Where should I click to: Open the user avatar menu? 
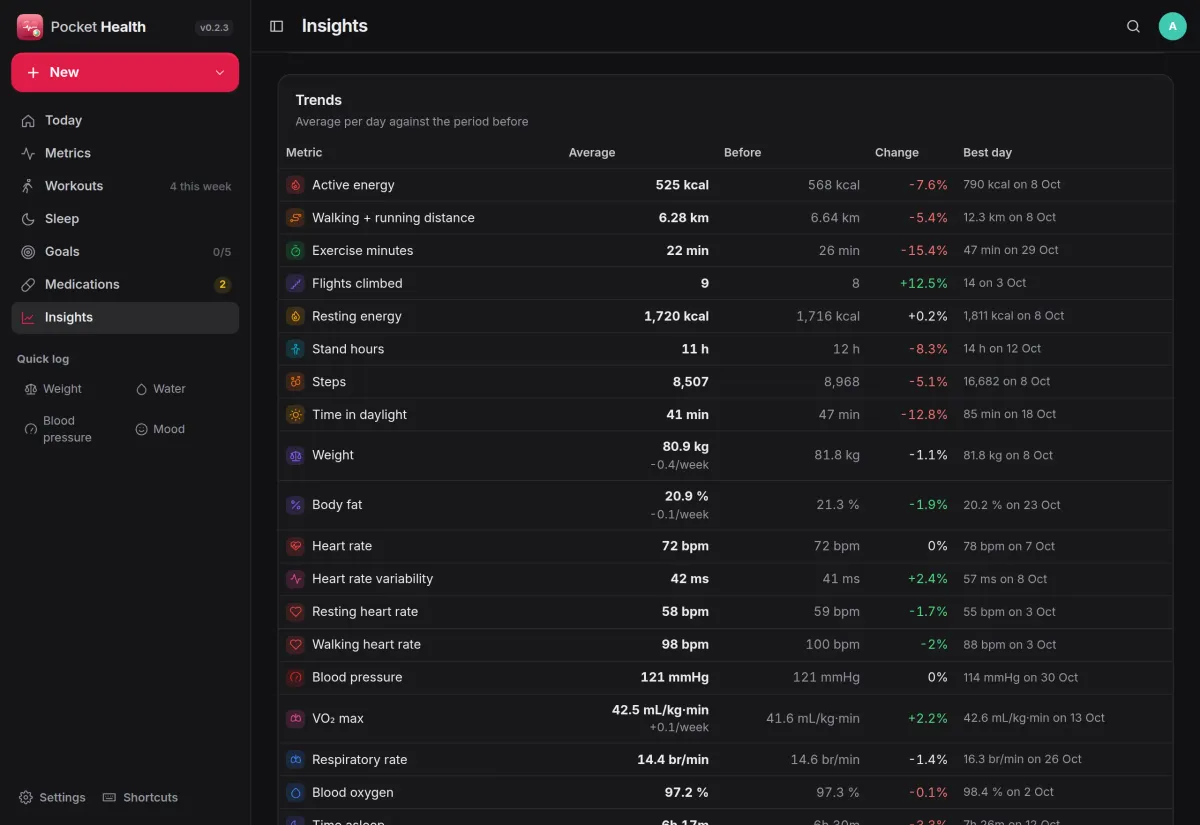point(1172,26)
